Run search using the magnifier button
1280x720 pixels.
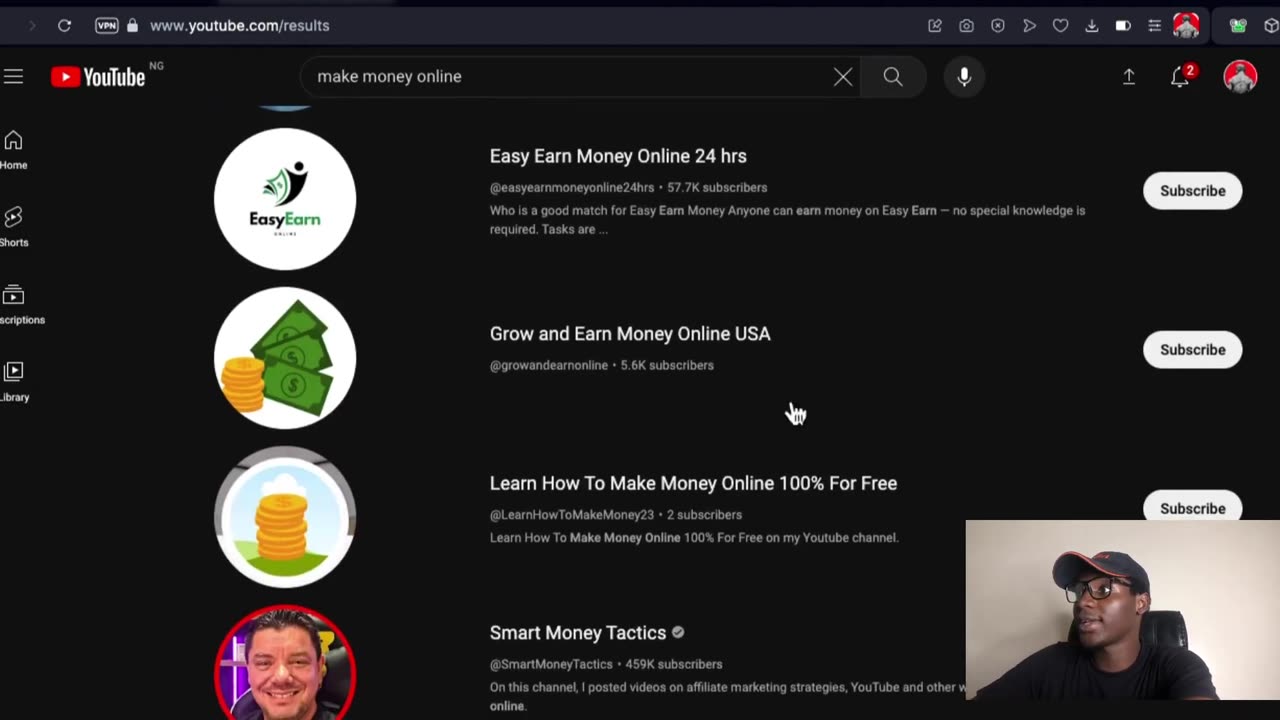point(893,77)
